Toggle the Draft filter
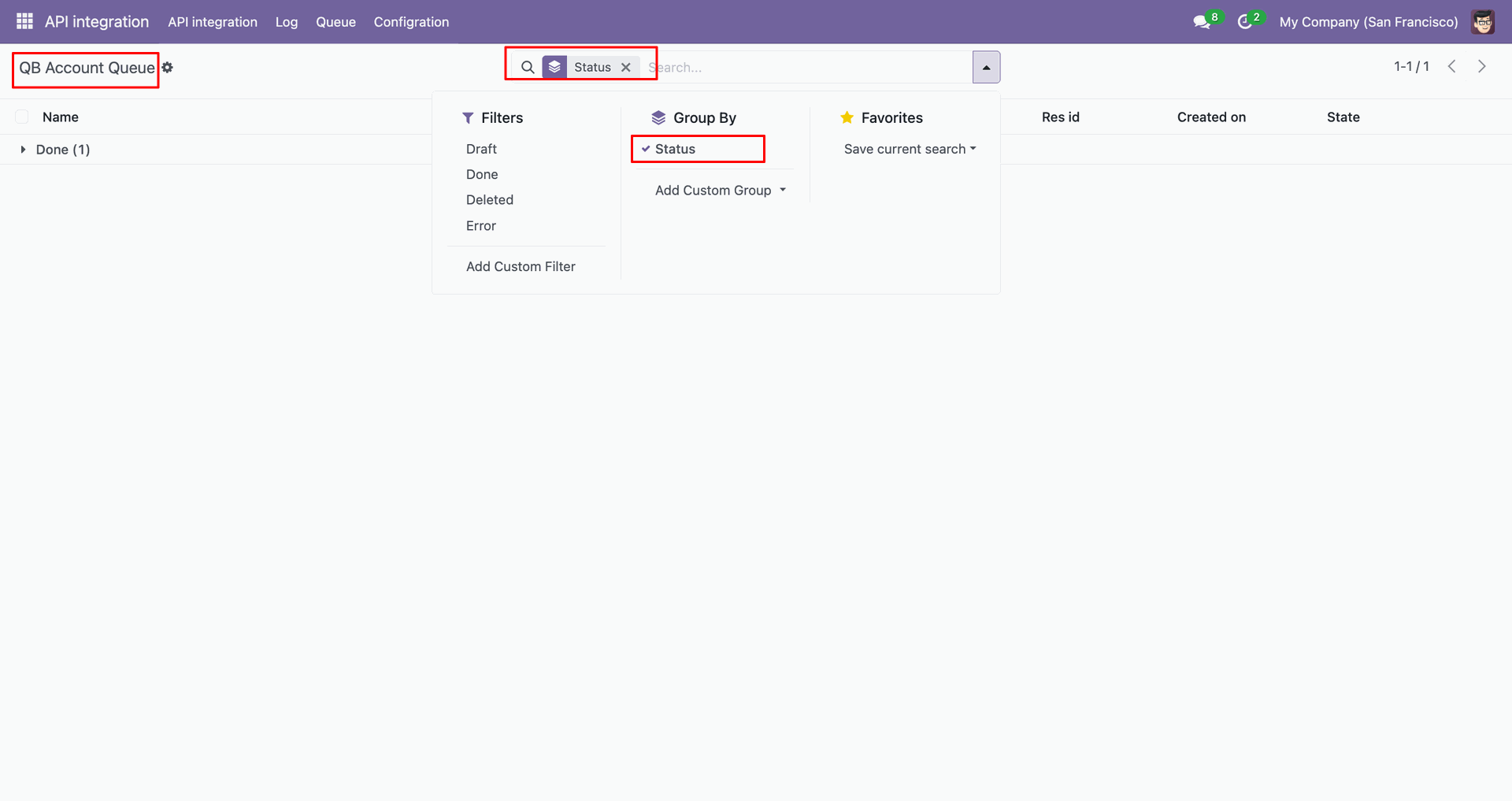 click(481, 149)
